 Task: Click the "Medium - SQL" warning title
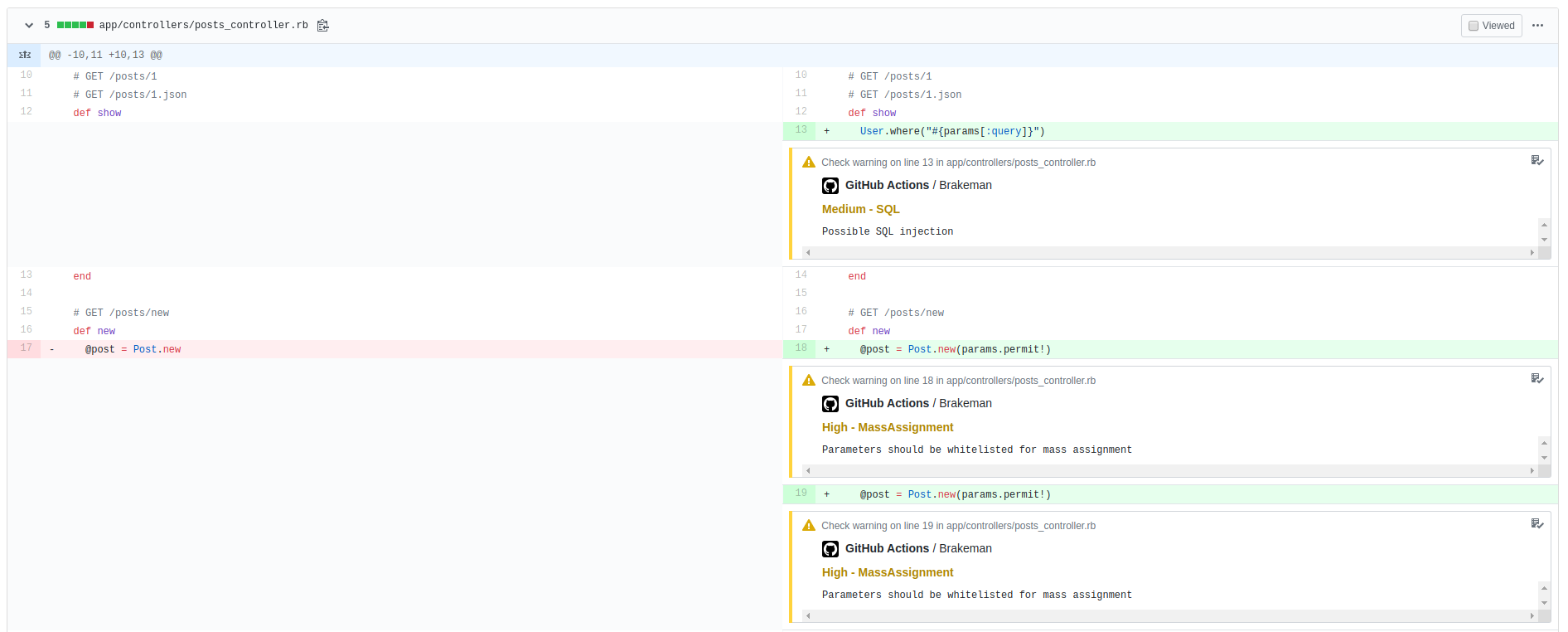click(x=860, y=209)
